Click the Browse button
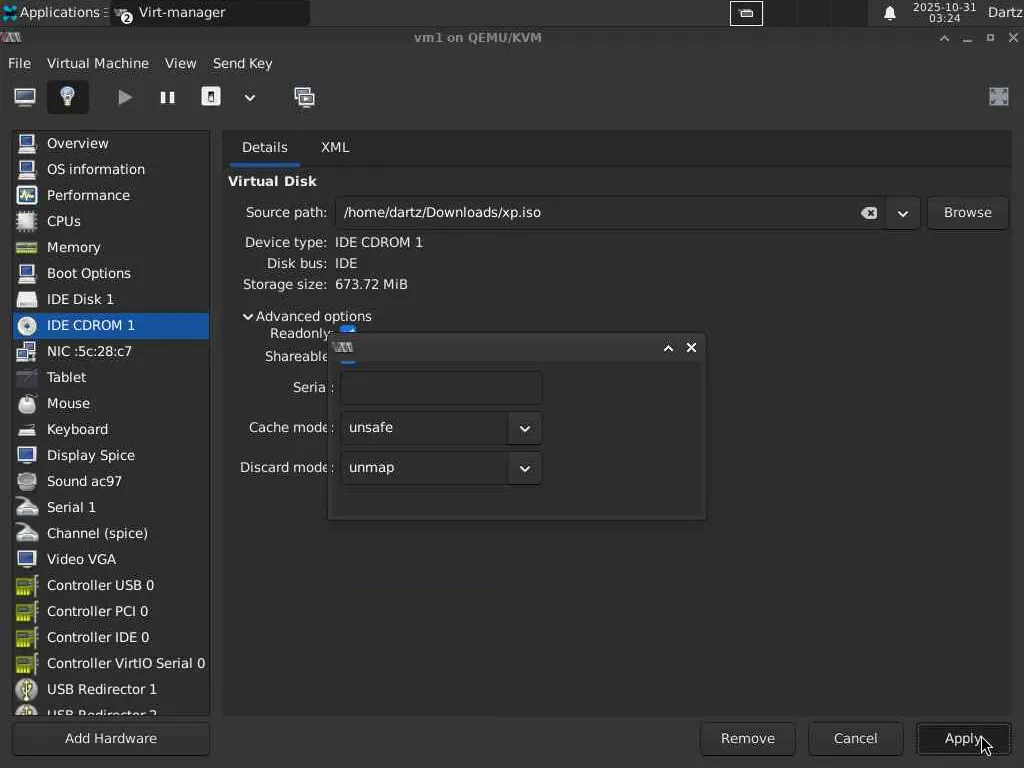 (967, 213)
